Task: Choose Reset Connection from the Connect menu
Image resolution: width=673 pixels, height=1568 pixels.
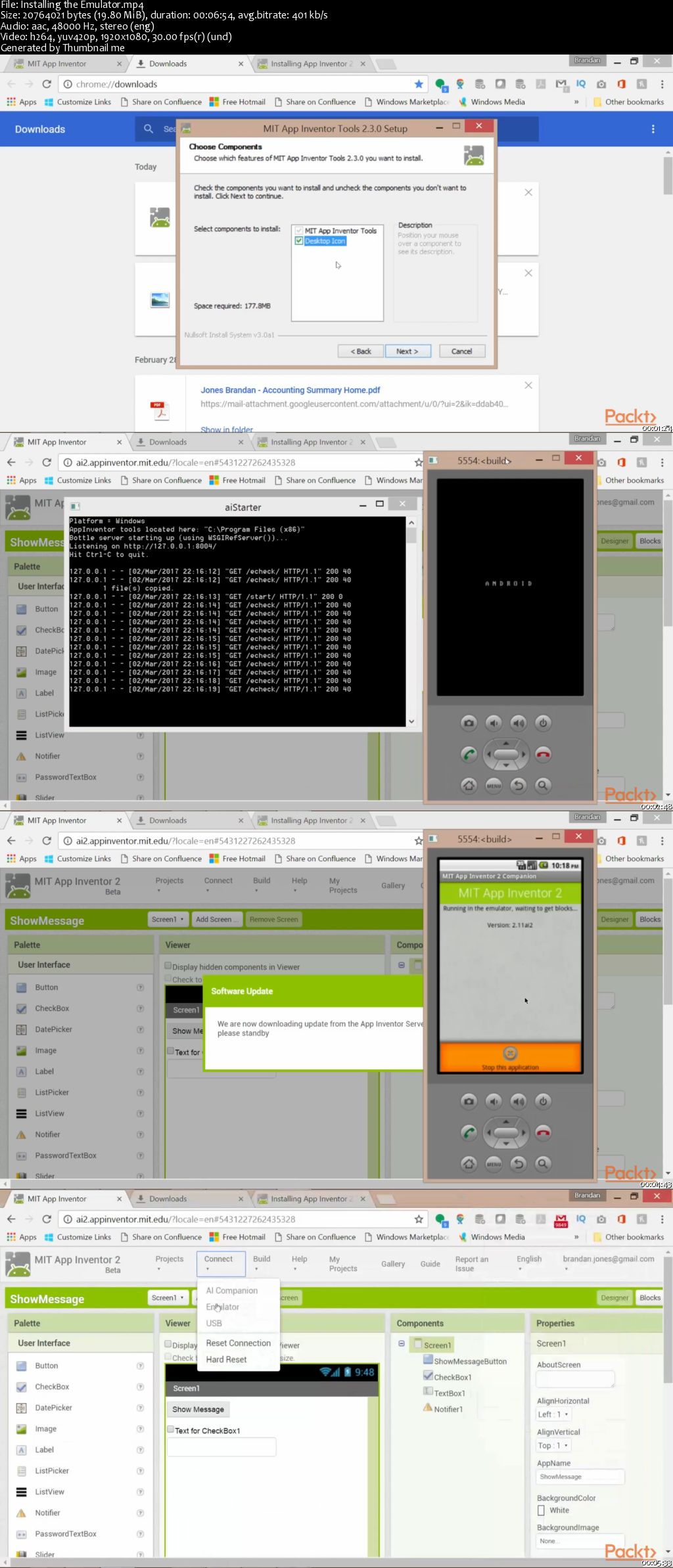Action: coord(238,1343)
